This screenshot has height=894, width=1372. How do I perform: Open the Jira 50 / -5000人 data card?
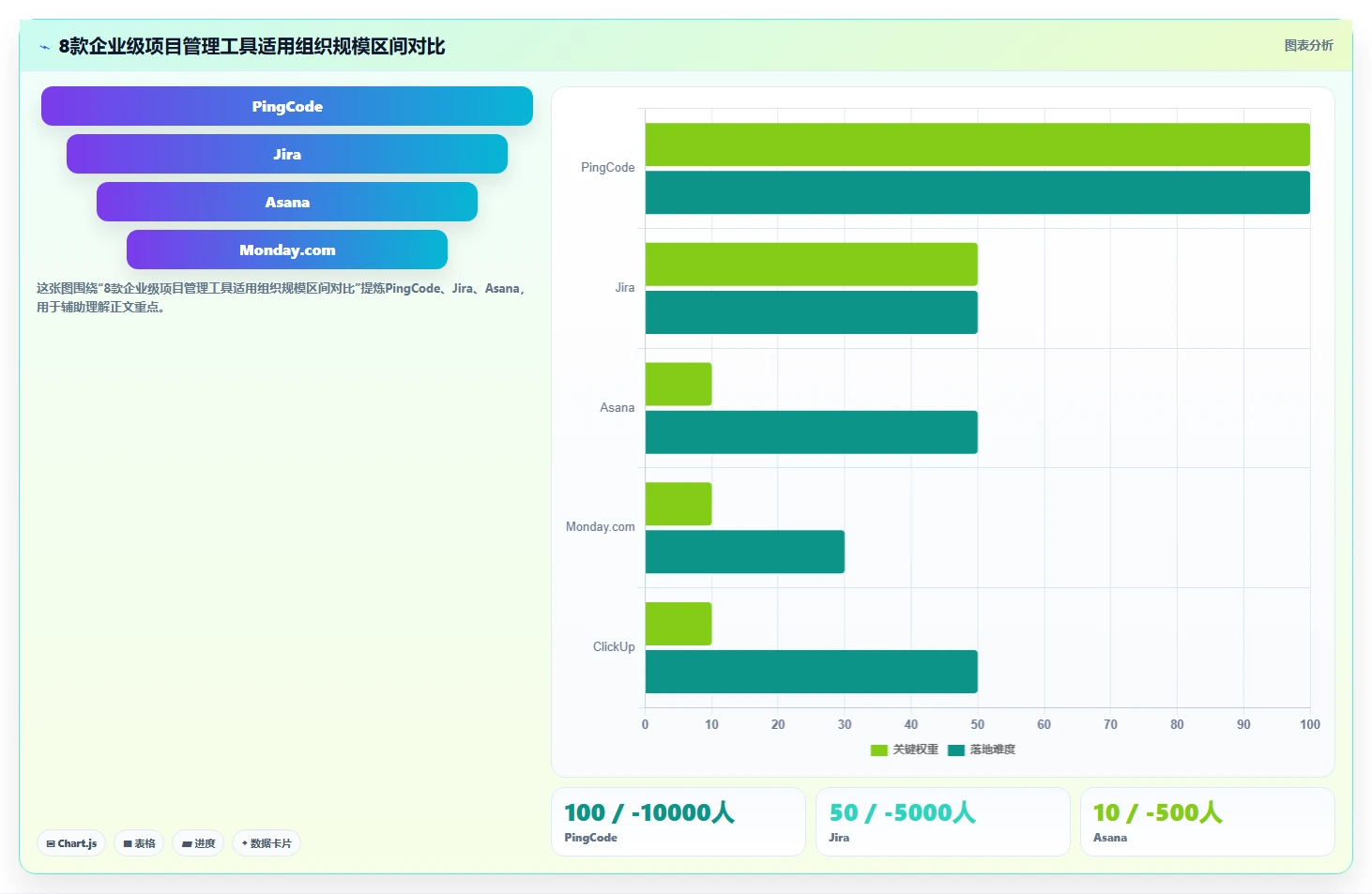click(943, 822)
